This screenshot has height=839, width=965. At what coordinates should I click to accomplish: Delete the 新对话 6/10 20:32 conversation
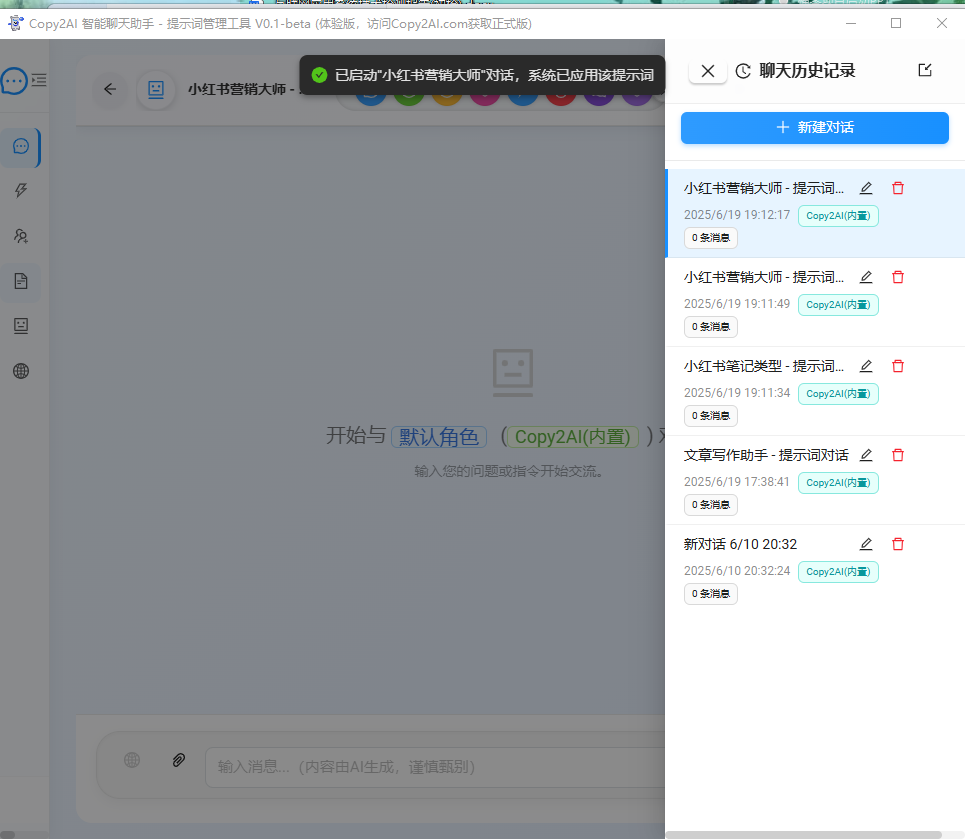(x=898, y=544)
